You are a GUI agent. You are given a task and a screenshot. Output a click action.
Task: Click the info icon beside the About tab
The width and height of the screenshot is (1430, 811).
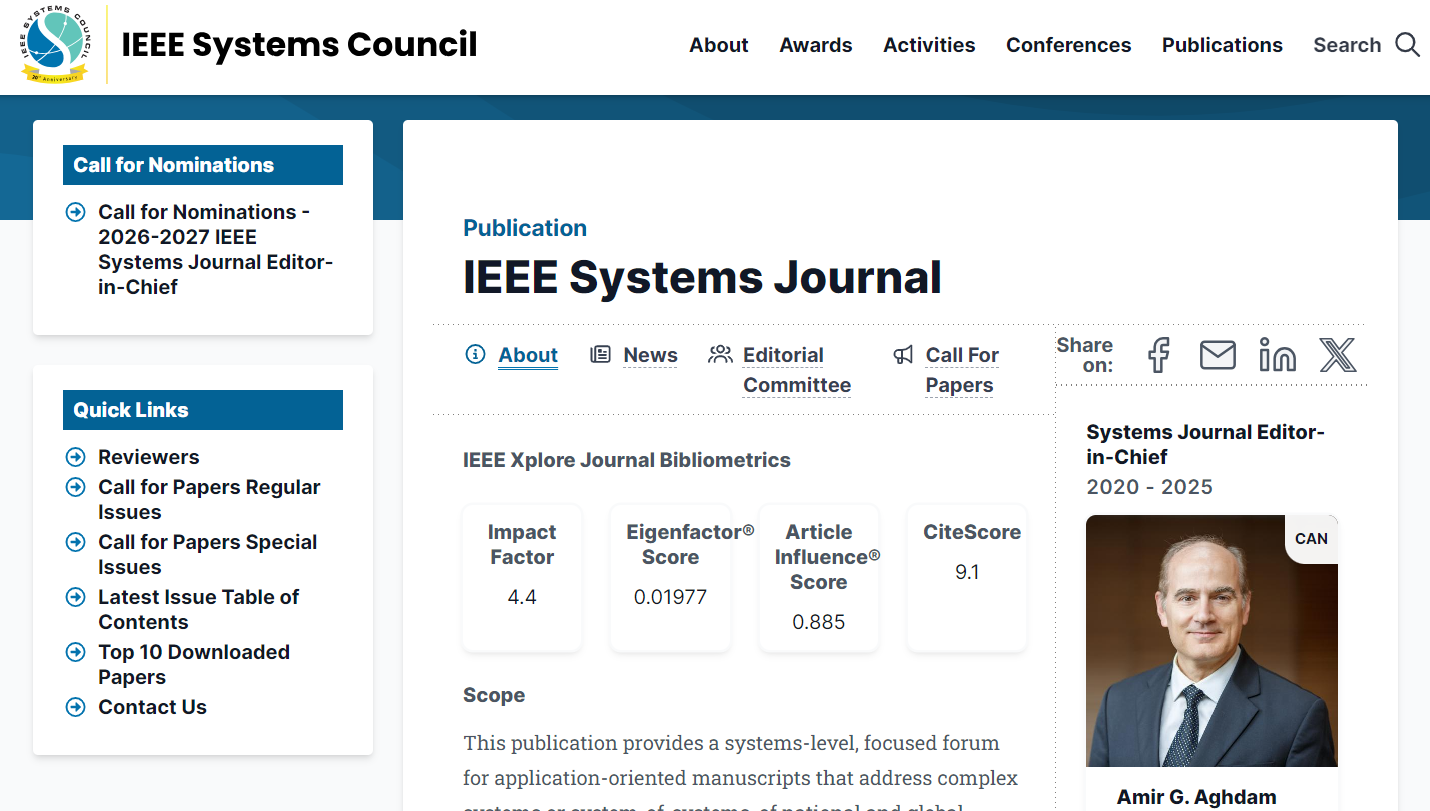pyautogui.click(x=475, y=354)
